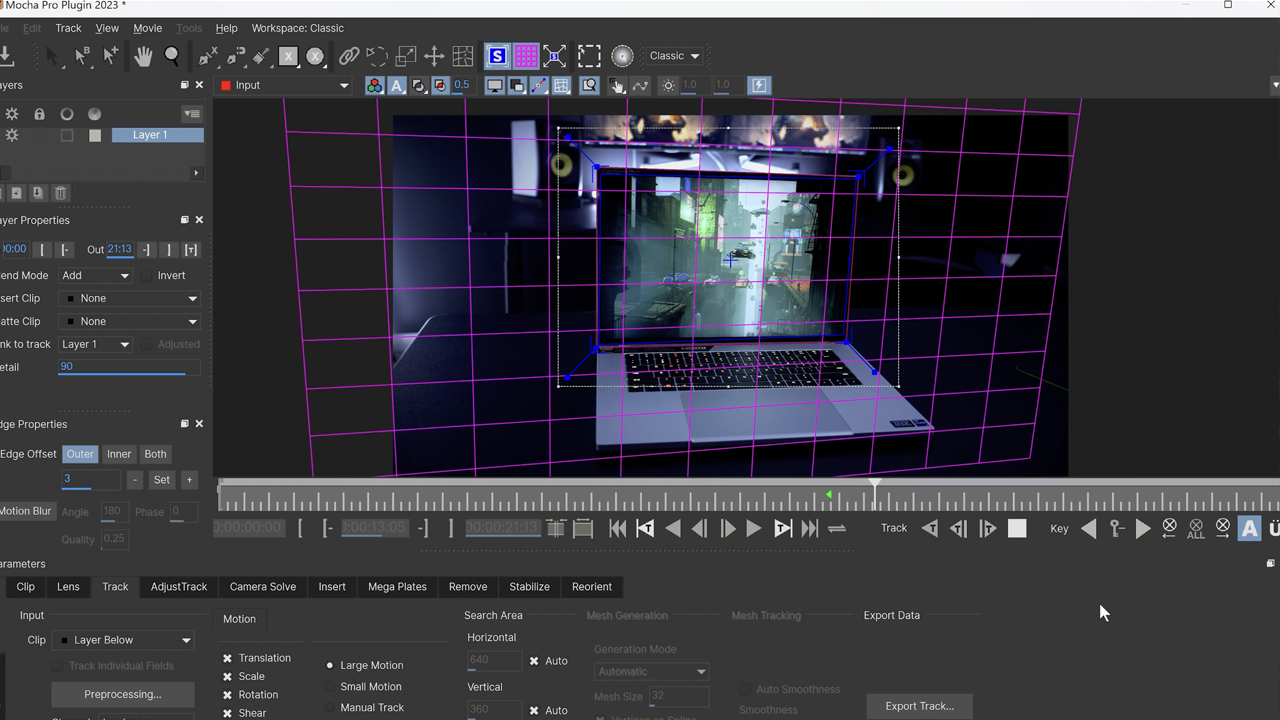Screen dimensions: 1280x720
Task: Toggle Horizontal Auto search area checkbox
Action: [x=534, y=661]
